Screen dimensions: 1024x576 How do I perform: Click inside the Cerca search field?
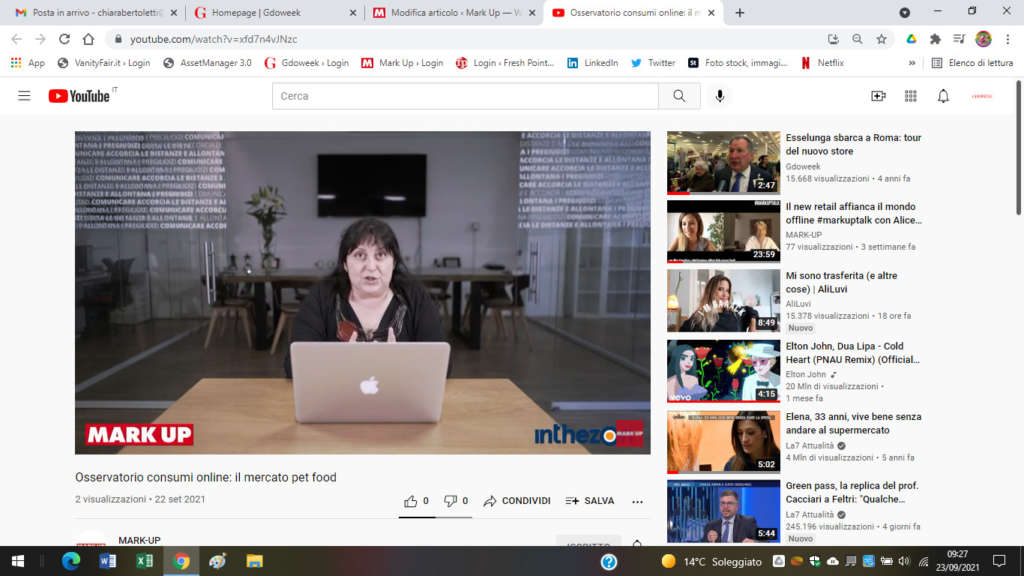click(x=465, y=96)
